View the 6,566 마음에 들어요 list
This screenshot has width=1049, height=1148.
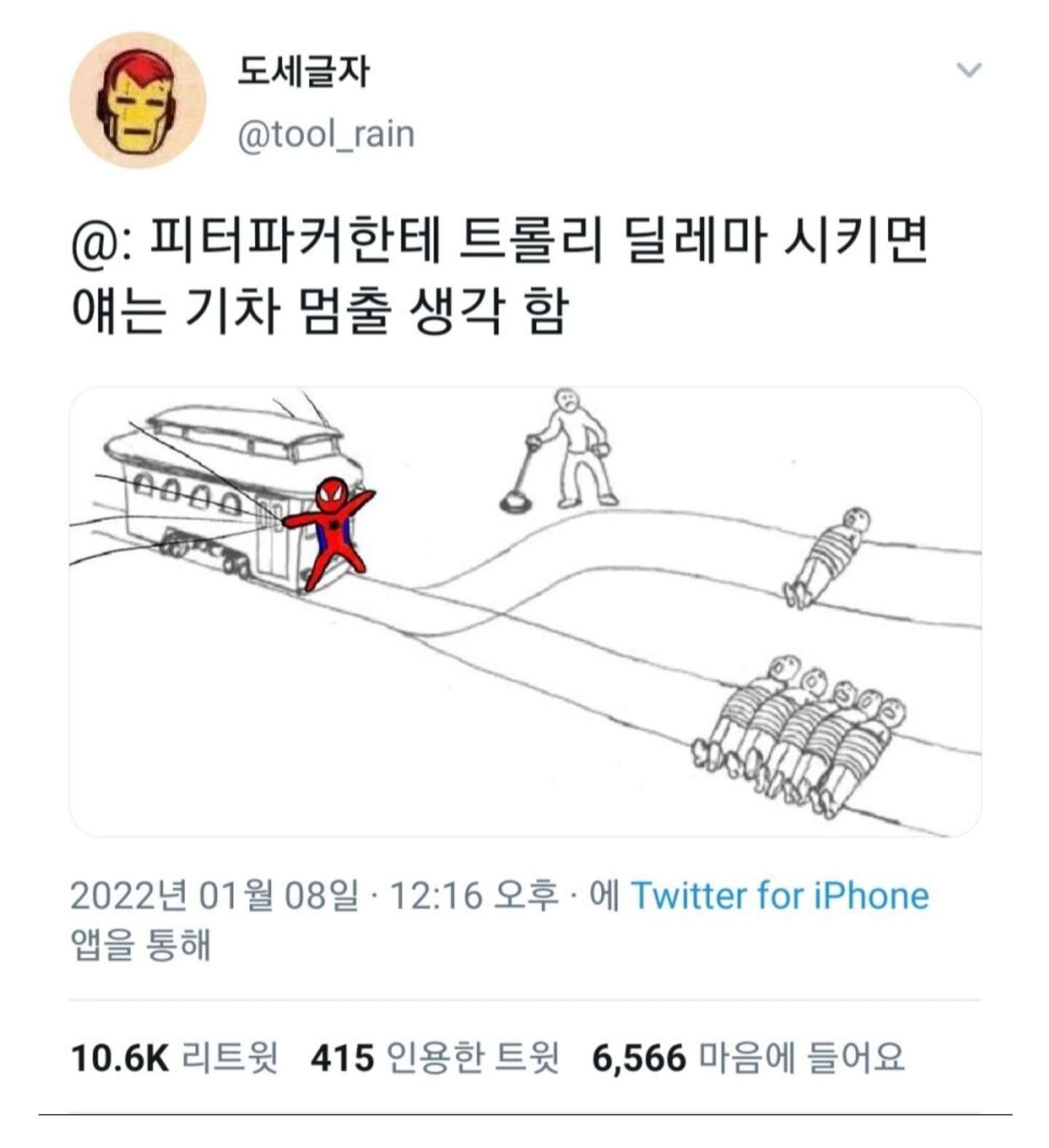747,1058
